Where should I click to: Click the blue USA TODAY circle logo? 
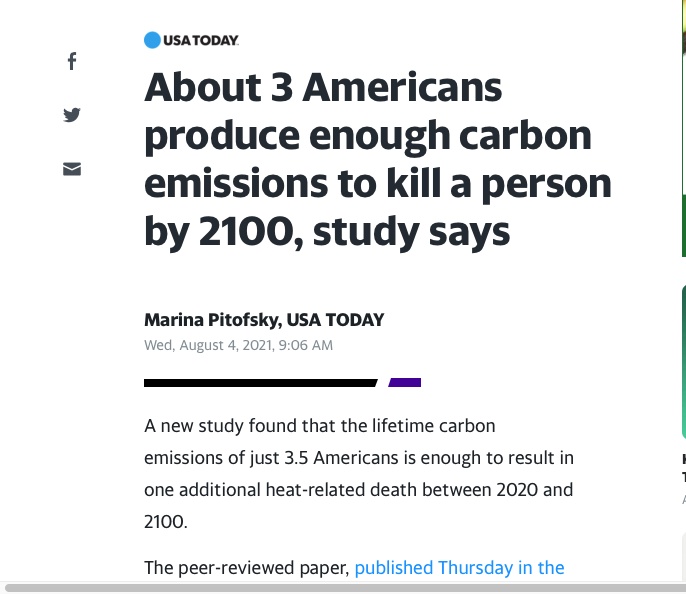152,40
